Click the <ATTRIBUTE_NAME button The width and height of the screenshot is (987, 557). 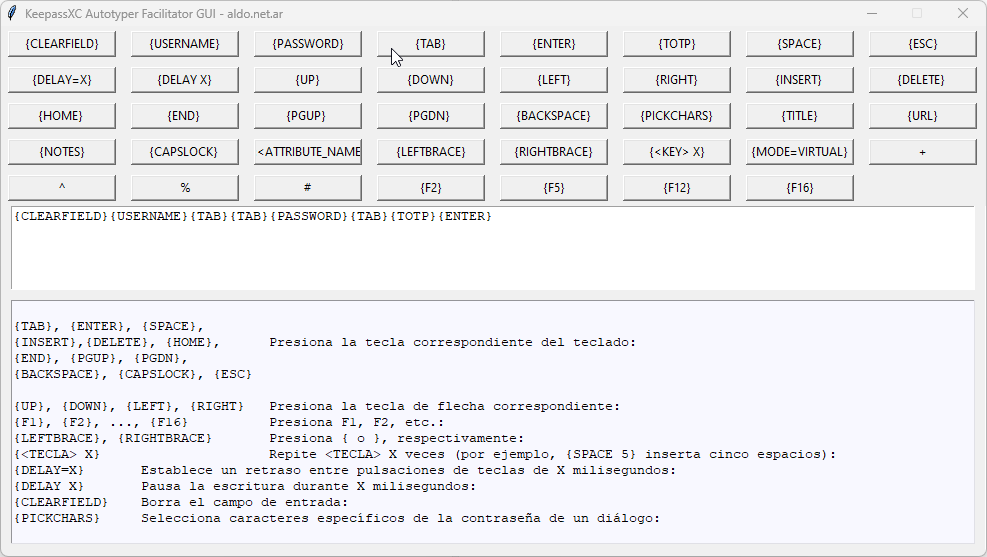[308, 152]
